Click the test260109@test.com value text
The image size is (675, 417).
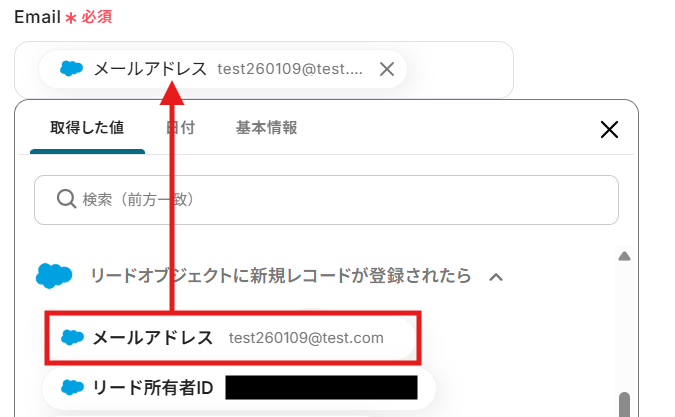click(x=306, y=338)
